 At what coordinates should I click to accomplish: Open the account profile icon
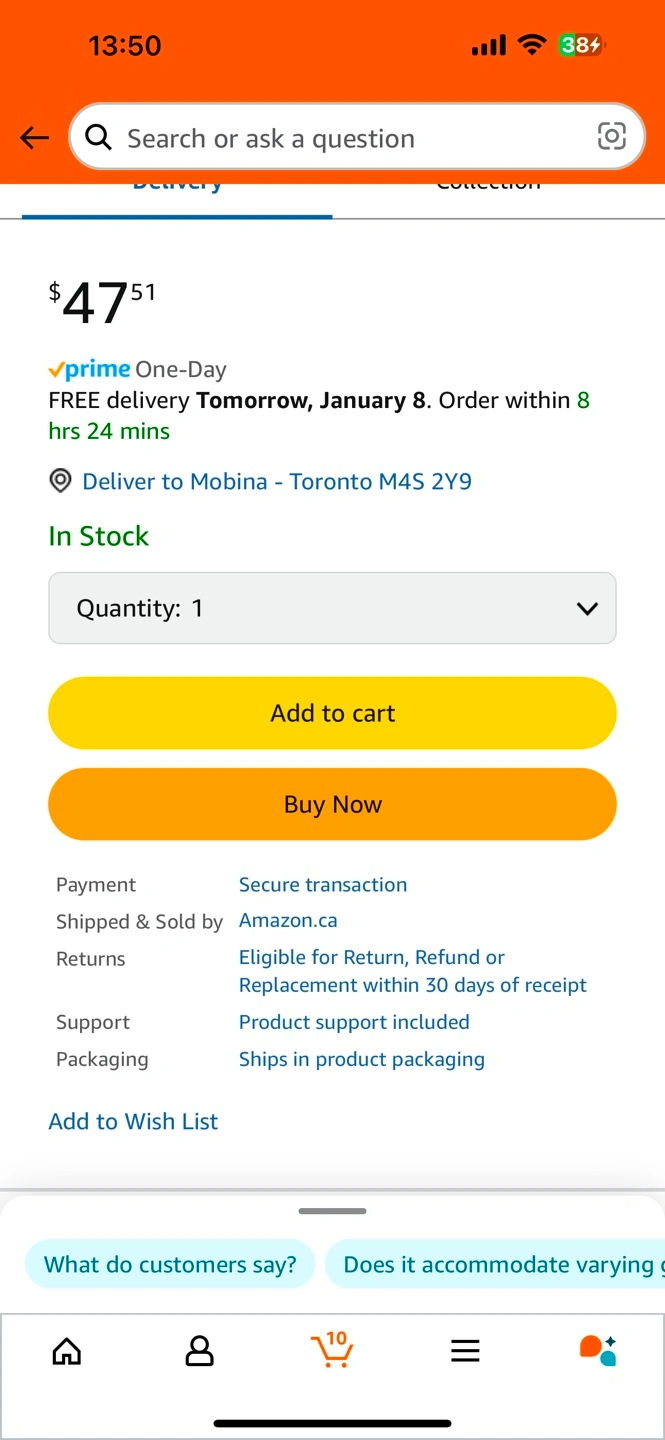tap(200, 1352)
